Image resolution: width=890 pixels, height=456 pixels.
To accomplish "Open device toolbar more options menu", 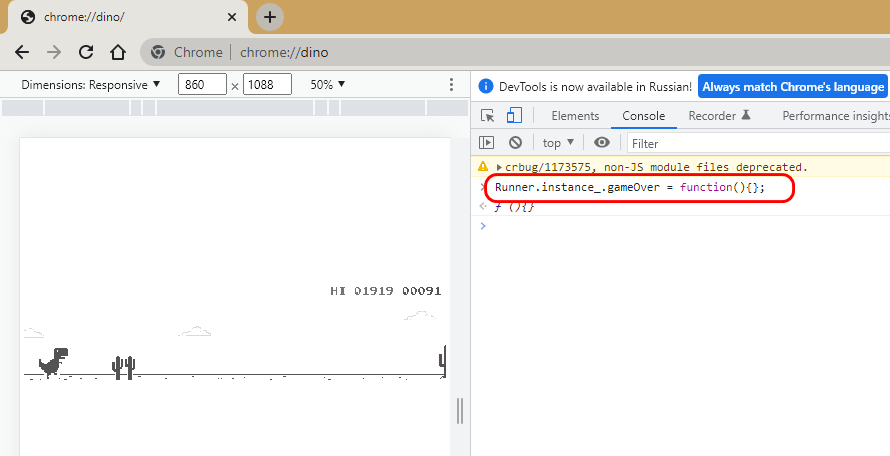I will (451, 85).
